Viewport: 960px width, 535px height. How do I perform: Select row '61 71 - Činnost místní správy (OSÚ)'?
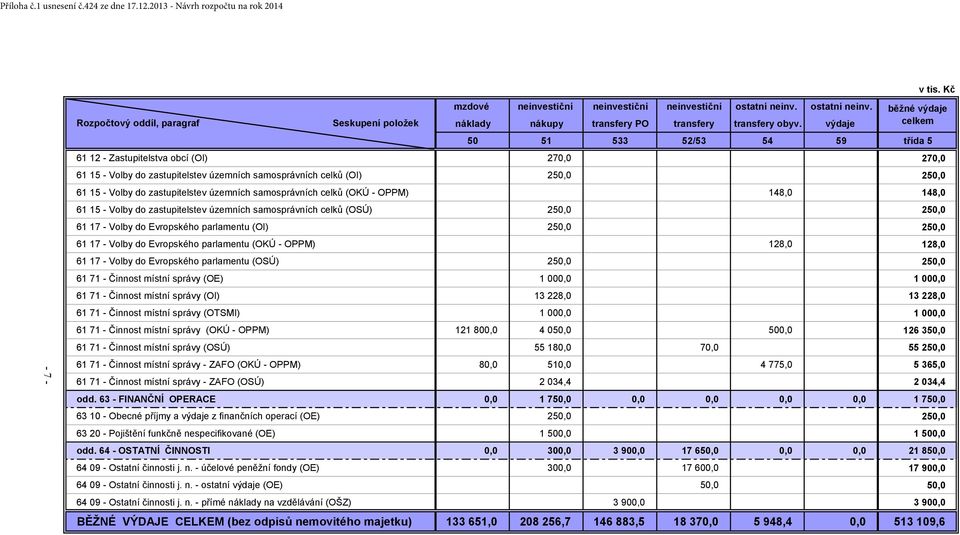click(x=510, y=347)
